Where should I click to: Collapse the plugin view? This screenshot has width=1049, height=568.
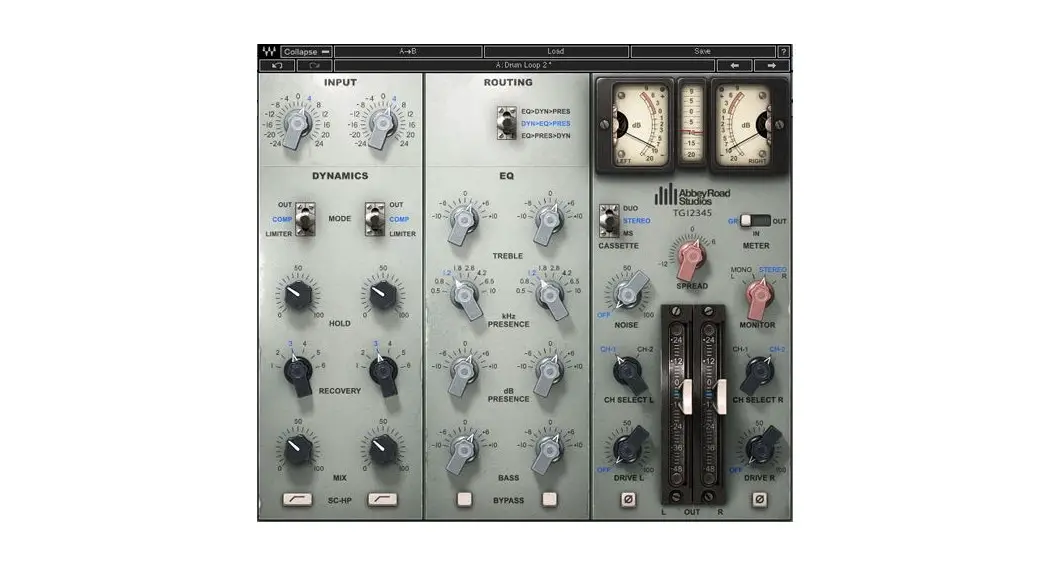tap(306, 52)
